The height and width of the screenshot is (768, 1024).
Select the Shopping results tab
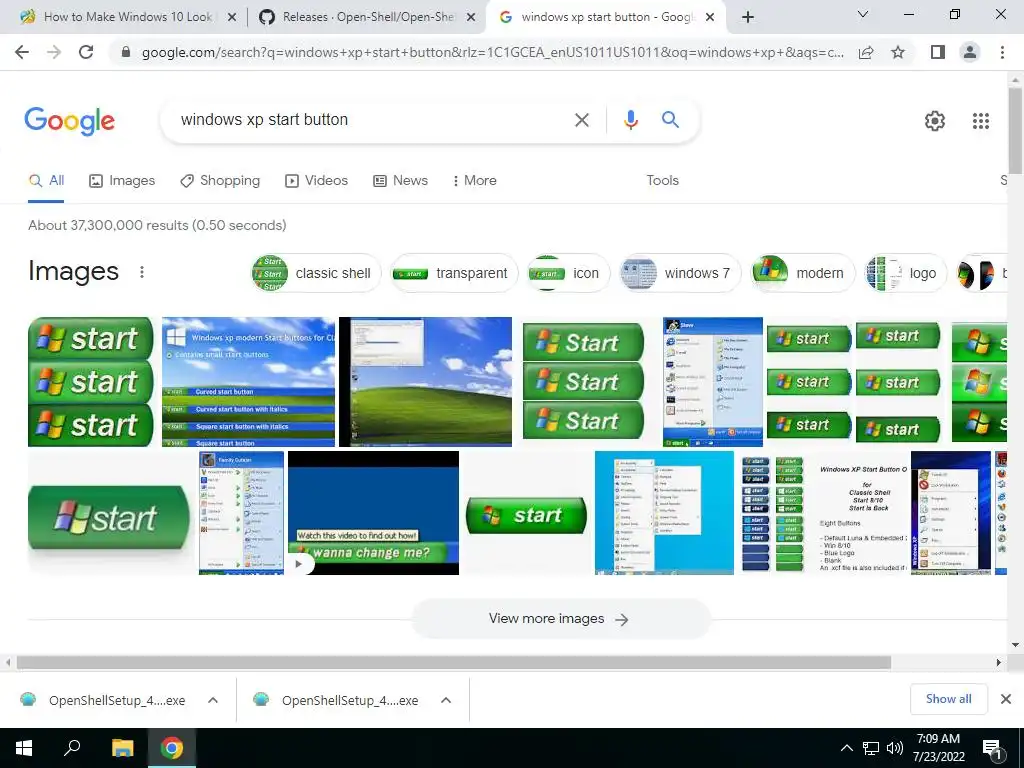tap(220, 180)
